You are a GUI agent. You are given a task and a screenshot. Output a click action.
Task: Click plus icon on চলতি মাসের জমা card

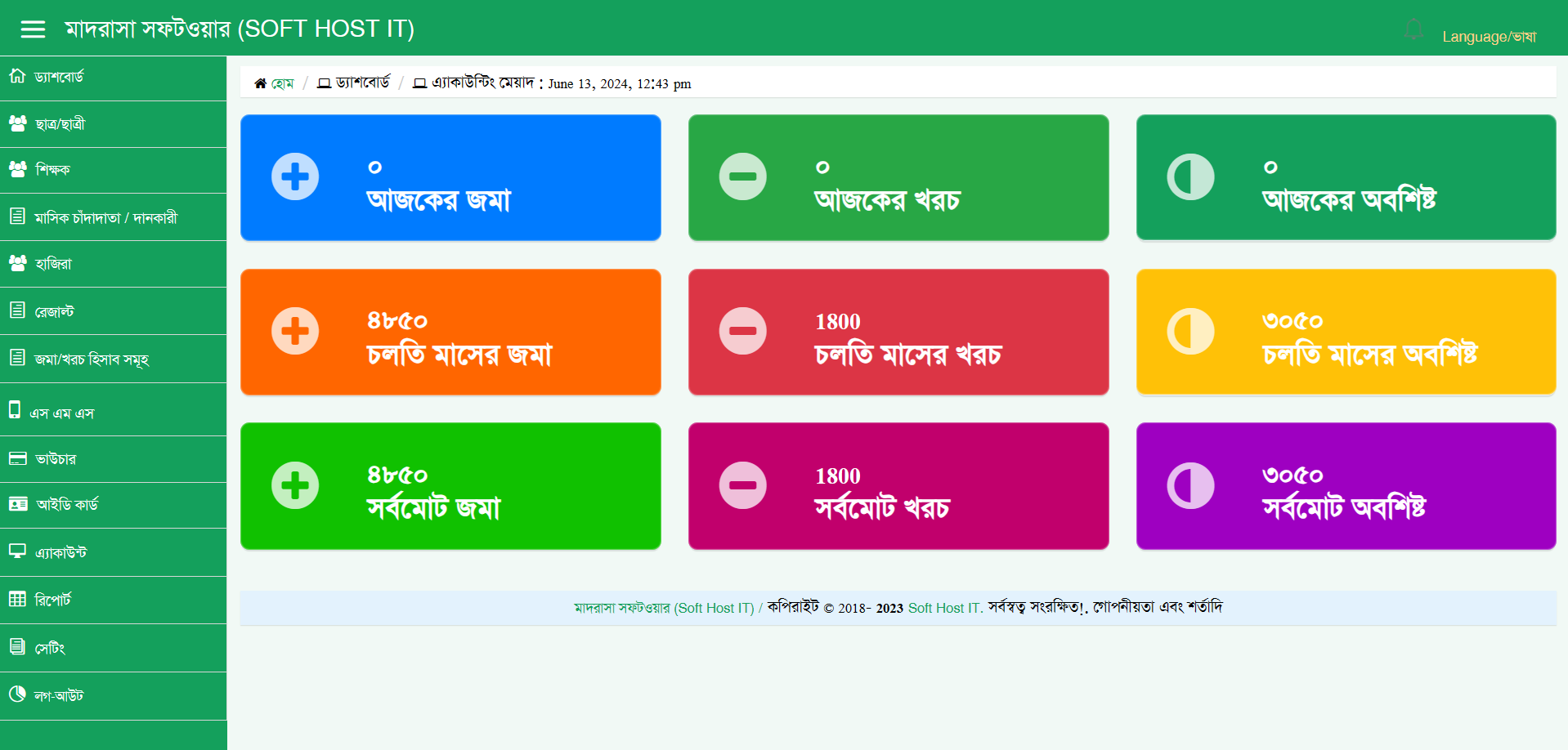(295, 331)
